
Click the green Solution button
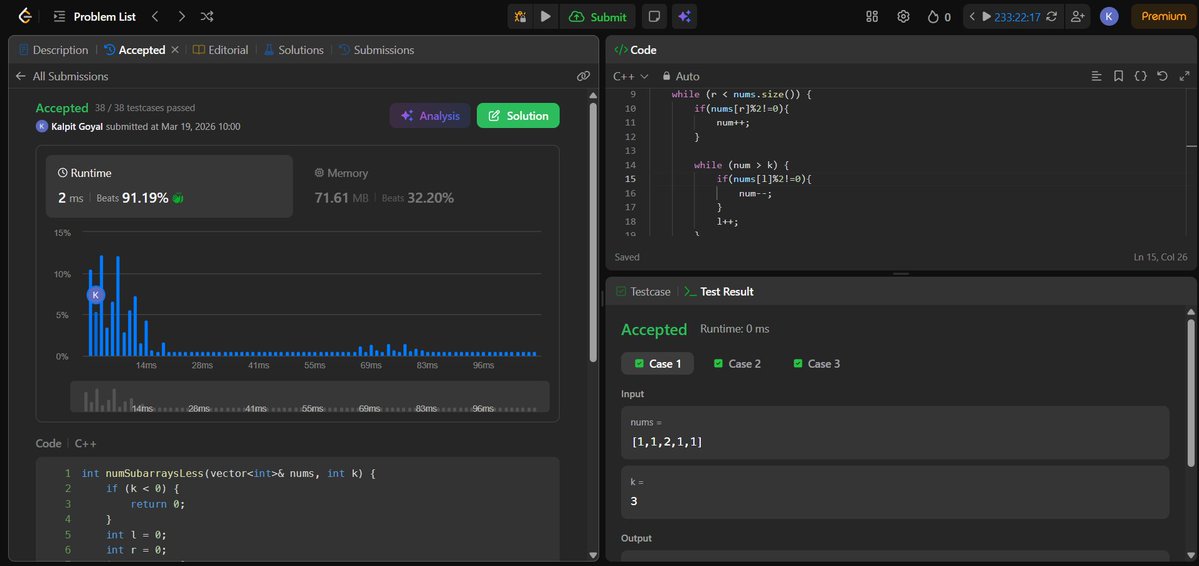pos(518,115)
